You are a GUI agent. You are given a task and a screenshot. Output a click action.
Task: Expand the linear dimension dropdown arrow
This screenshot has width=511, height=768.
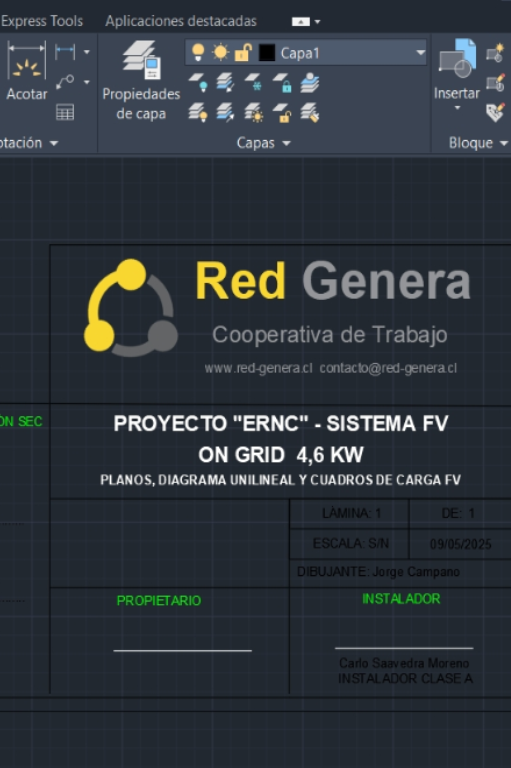pyautogui.click(x=87, y=51)
